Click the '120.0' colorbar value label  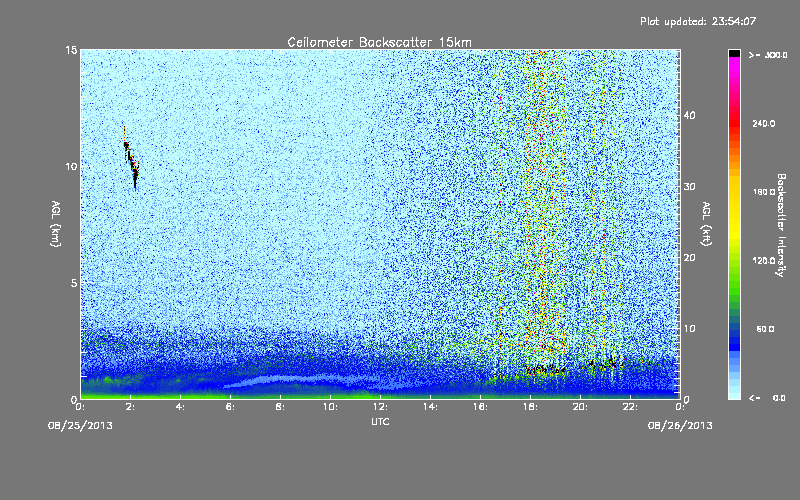click(x=764, y=261)
